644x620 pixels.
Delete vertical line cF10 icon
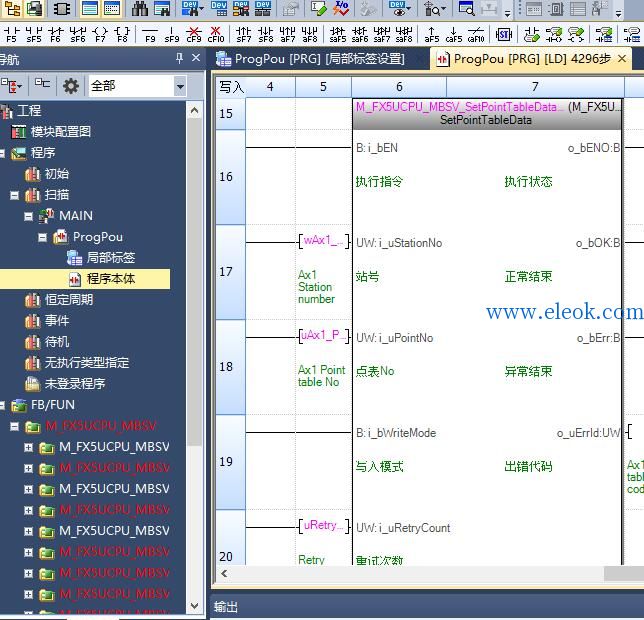(x=216, y=34)
